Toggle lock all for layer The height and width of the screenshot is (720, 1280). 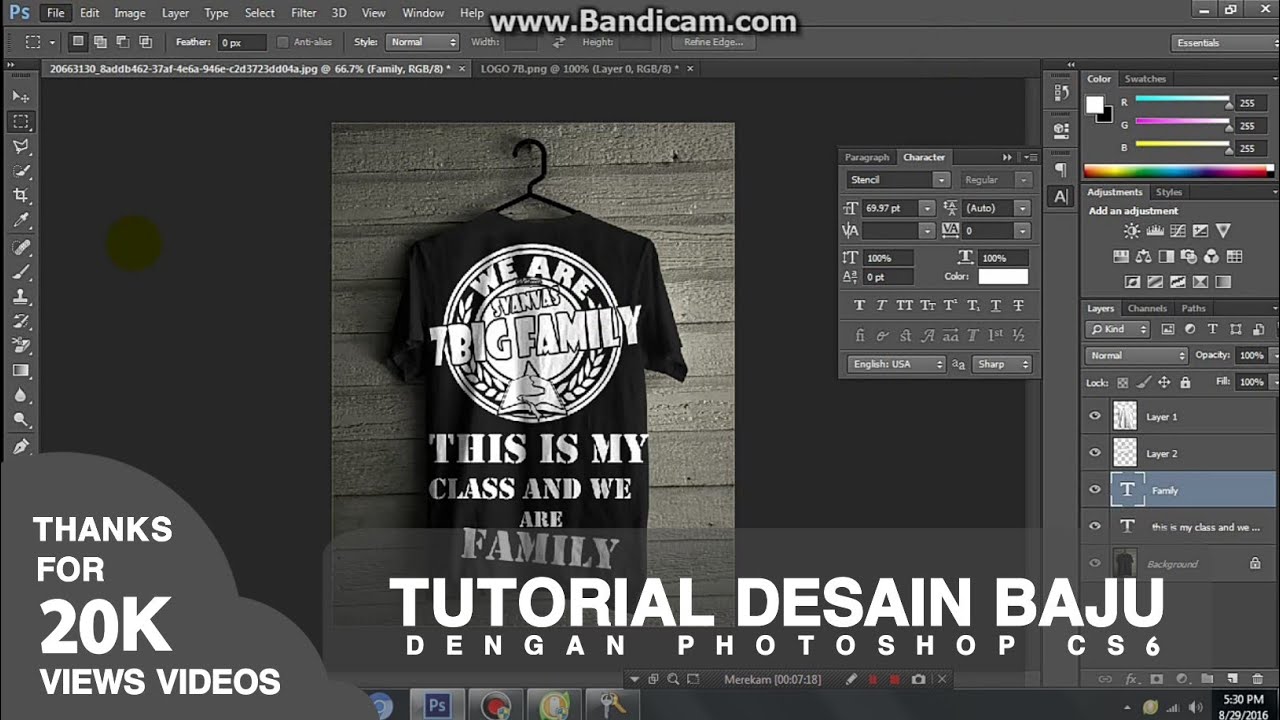click(1185, 382)
